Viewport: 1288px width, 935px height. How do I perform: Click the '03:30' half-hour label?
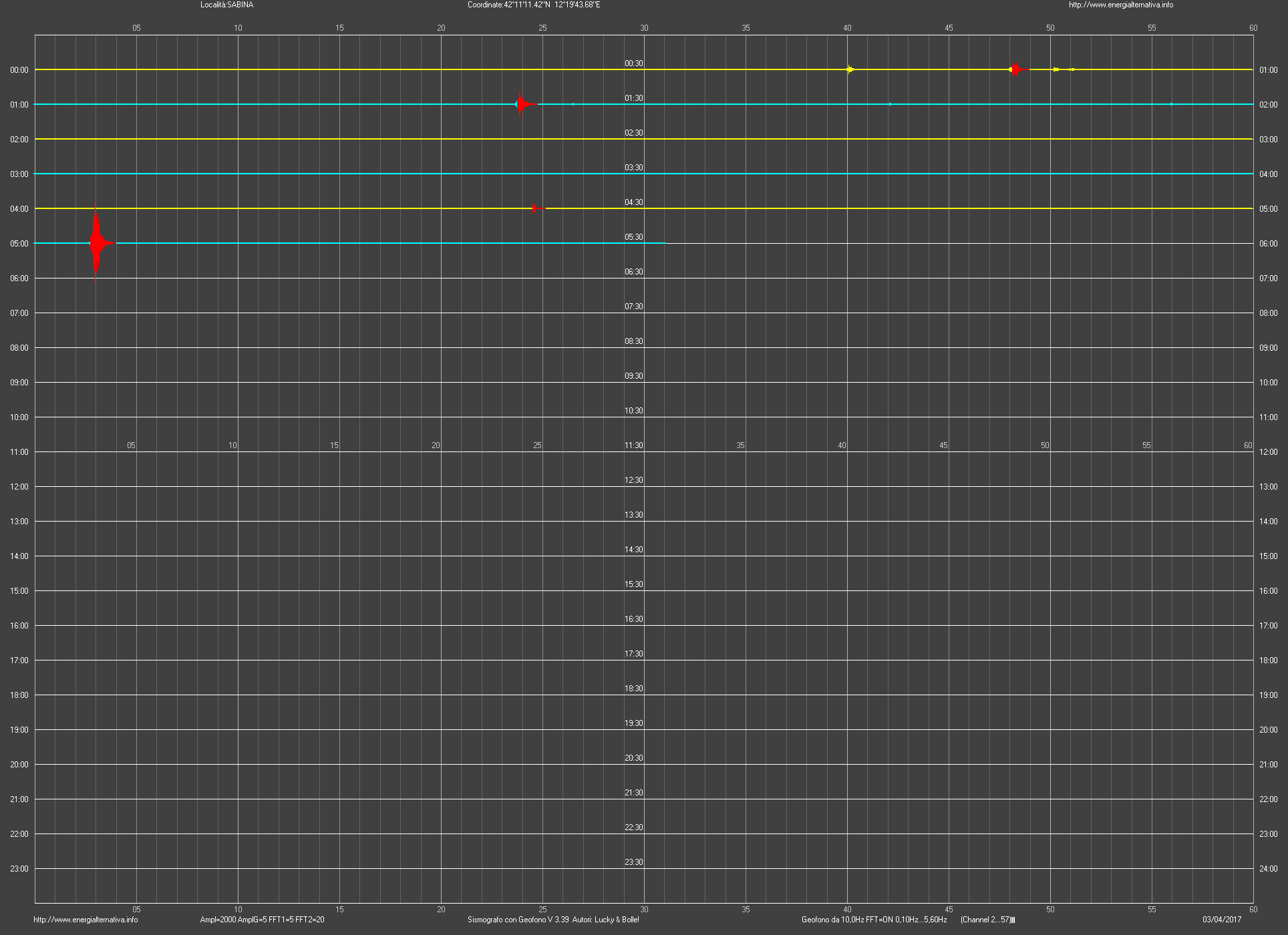634,168
